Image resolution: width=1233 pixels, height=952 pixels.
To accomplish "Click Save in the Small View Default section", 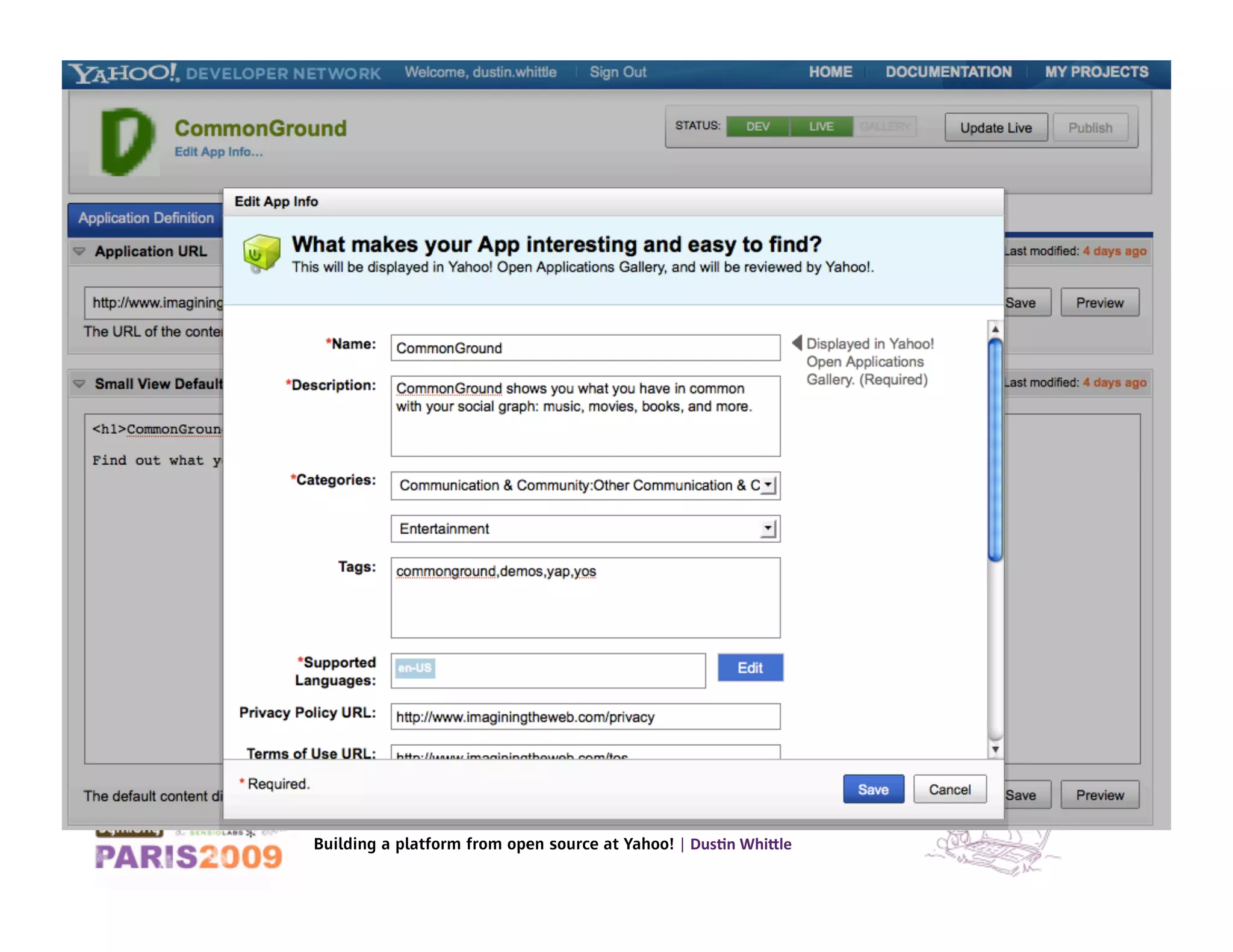I will tap(1026, 795).
